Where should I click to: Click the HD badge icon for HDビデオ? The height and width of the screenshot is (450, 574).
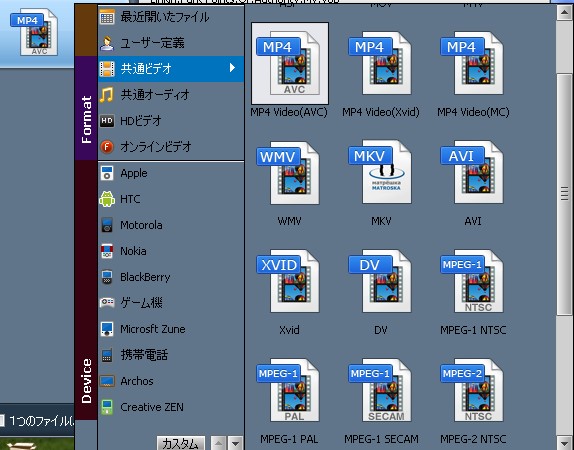tap(107, 120)
